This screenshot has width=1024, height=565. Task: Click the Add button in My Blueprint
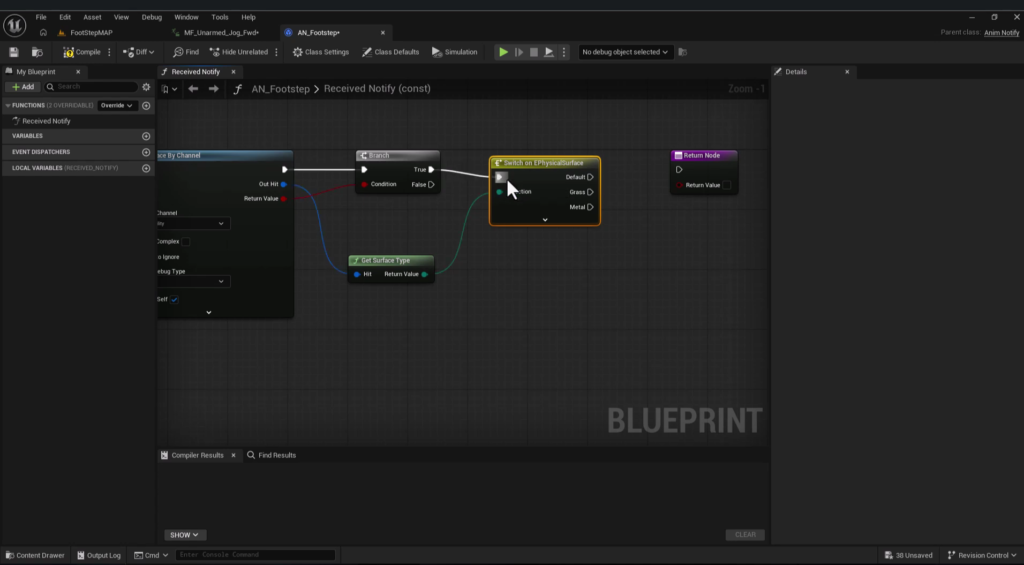[x=23, y=87]
